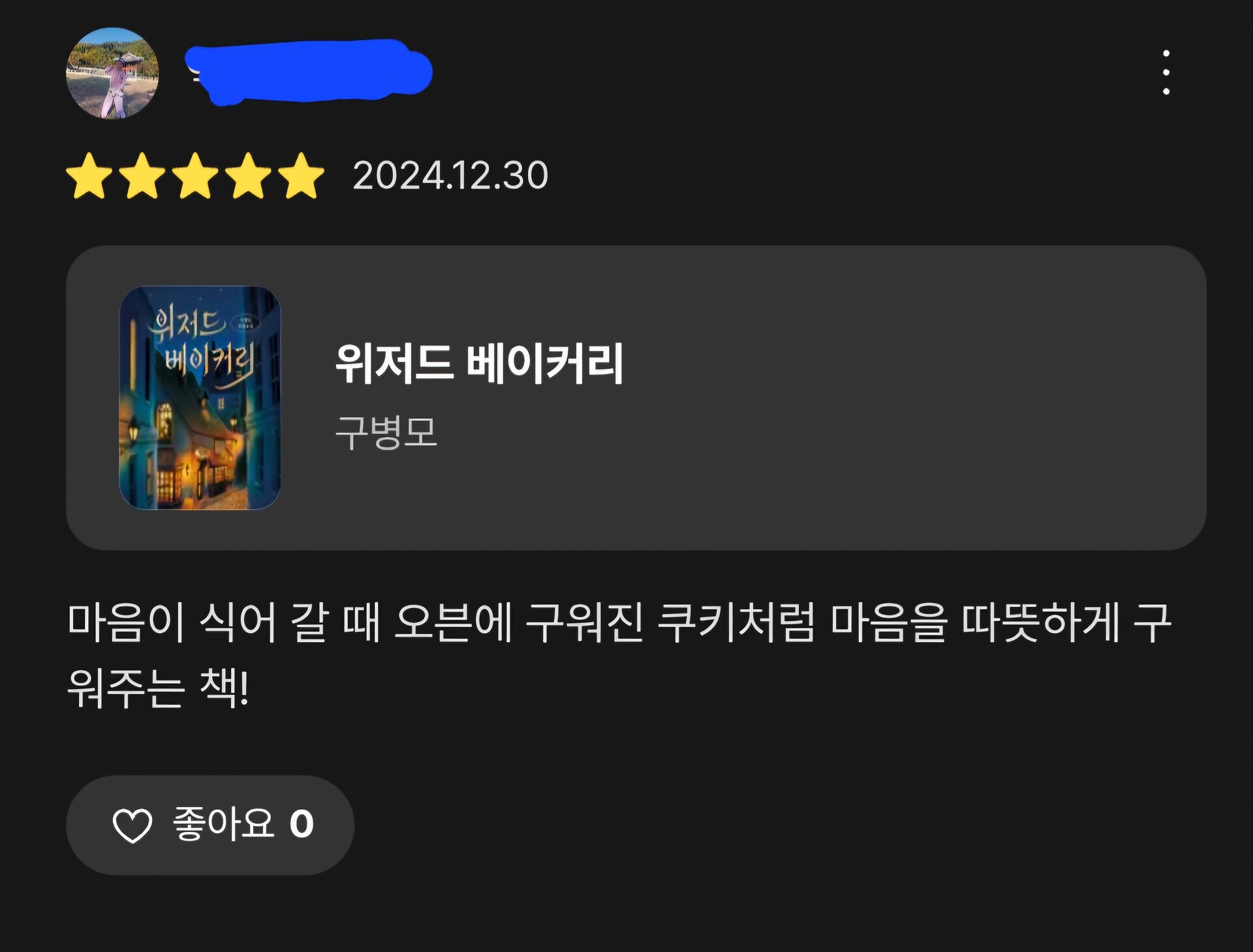Tap the review line starting 마음이 식어
This screenshot has width=1253, height=952.
(x=619, y=623)
